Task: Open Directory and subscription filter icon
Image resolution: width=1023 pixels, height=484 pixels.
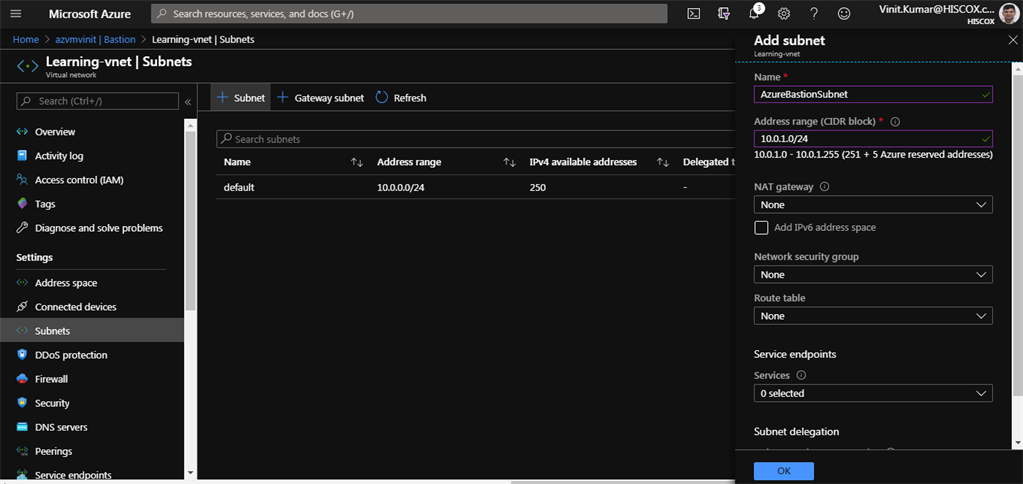Action: pyautogui.click(x=724, y=14)
